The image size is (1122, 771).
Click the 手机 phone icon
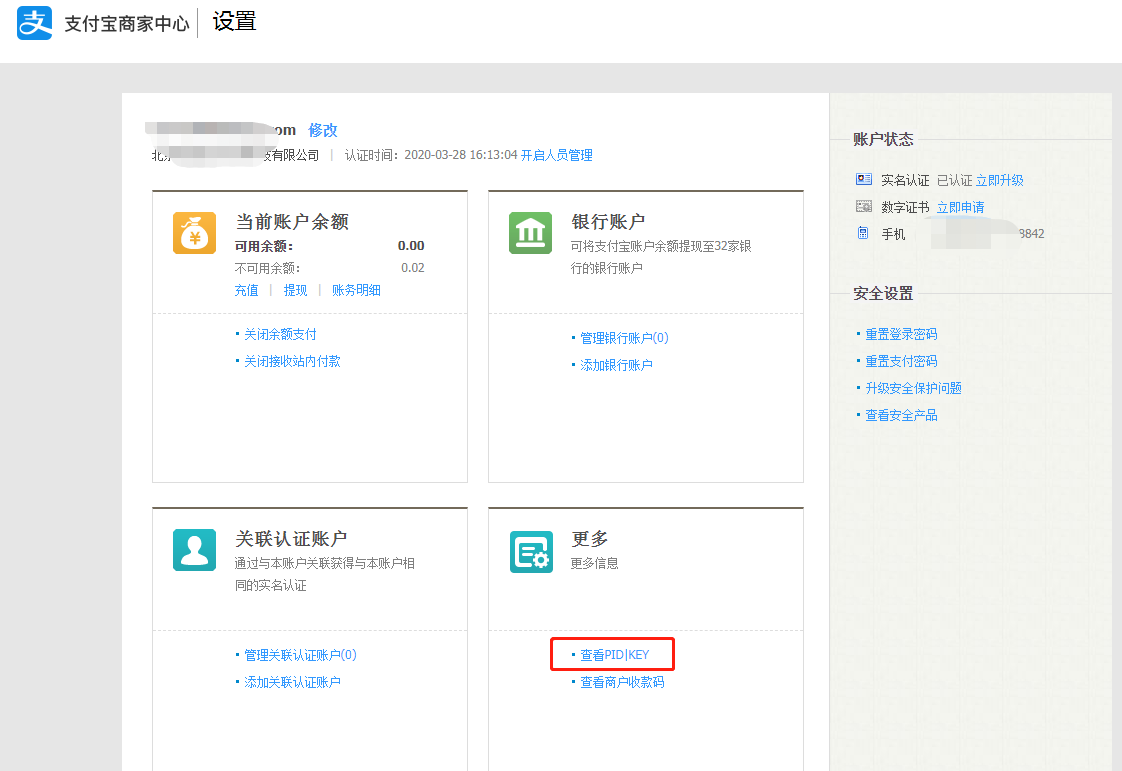[863, 233]
